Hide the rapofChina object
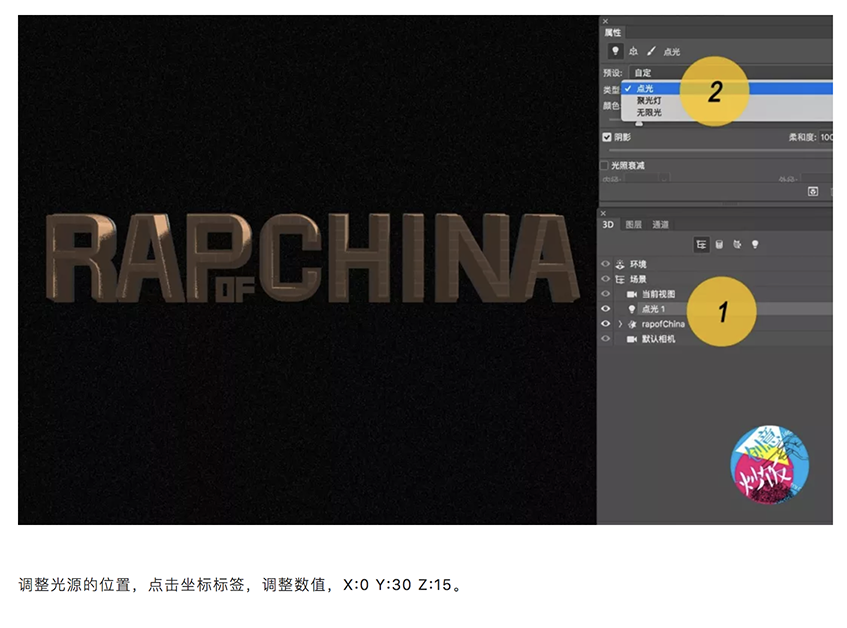 tap(606, 324)
